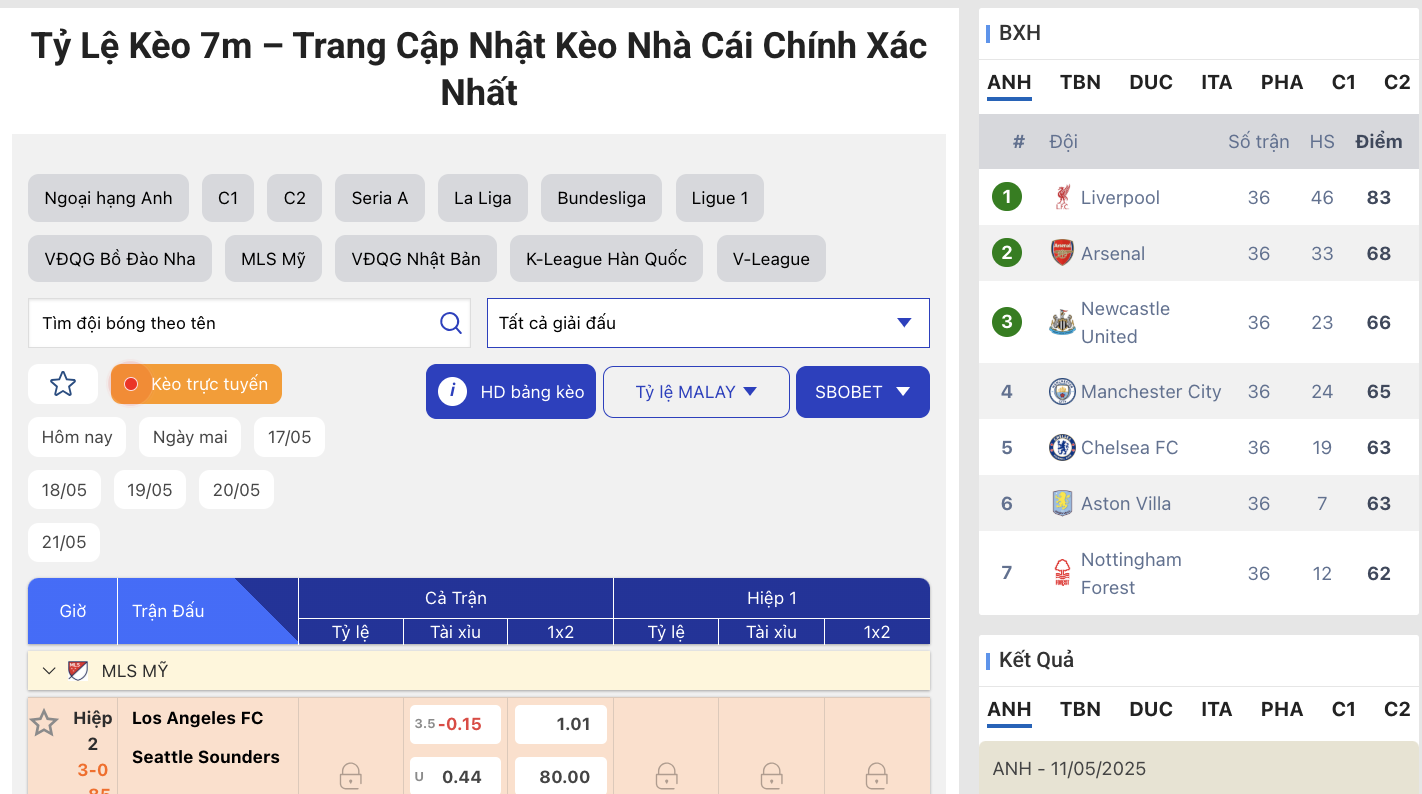Open Liverpool team link in standings
This screenshot has height=794, width=1422.
[x=1120, y=198]
